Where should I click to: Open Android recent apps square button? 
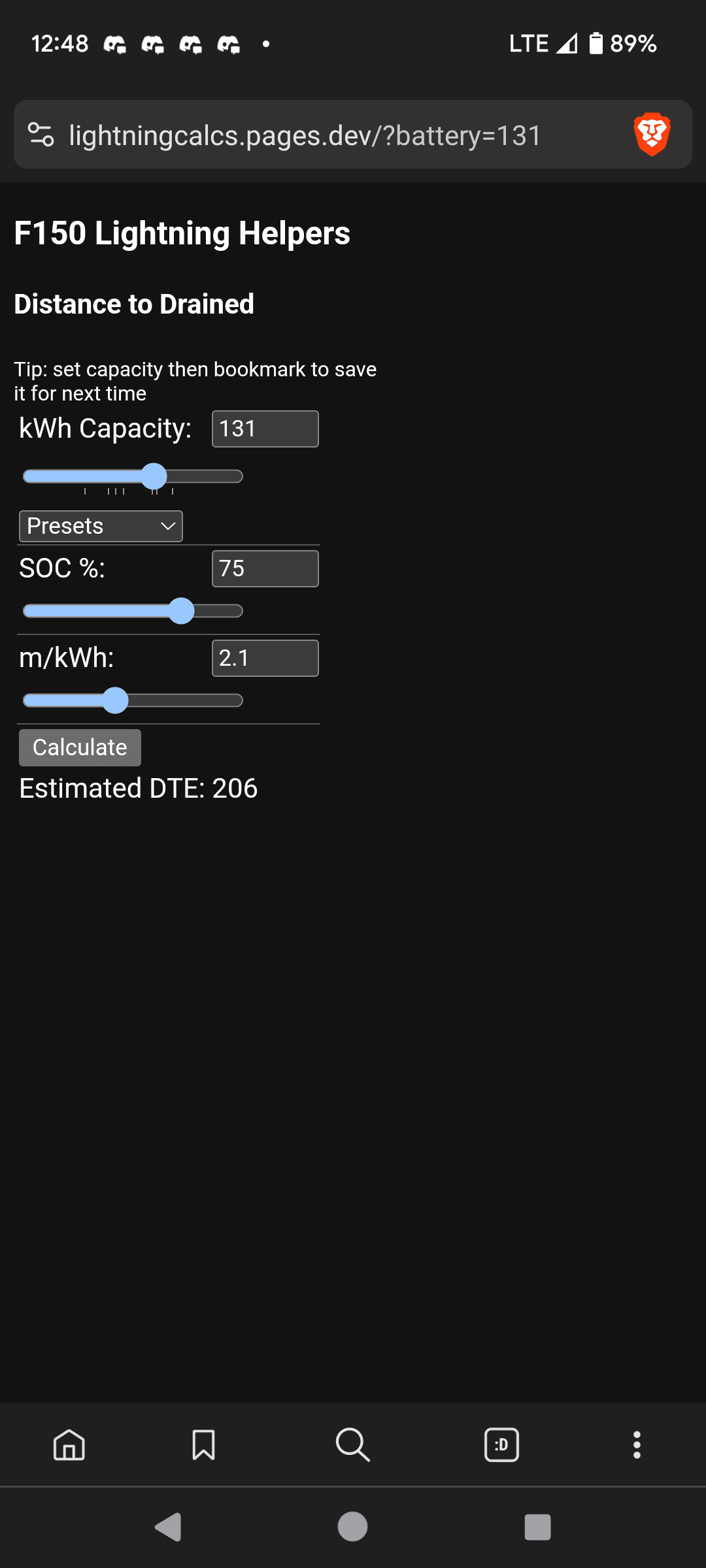pyautogui.click(x=537, y=1527)
